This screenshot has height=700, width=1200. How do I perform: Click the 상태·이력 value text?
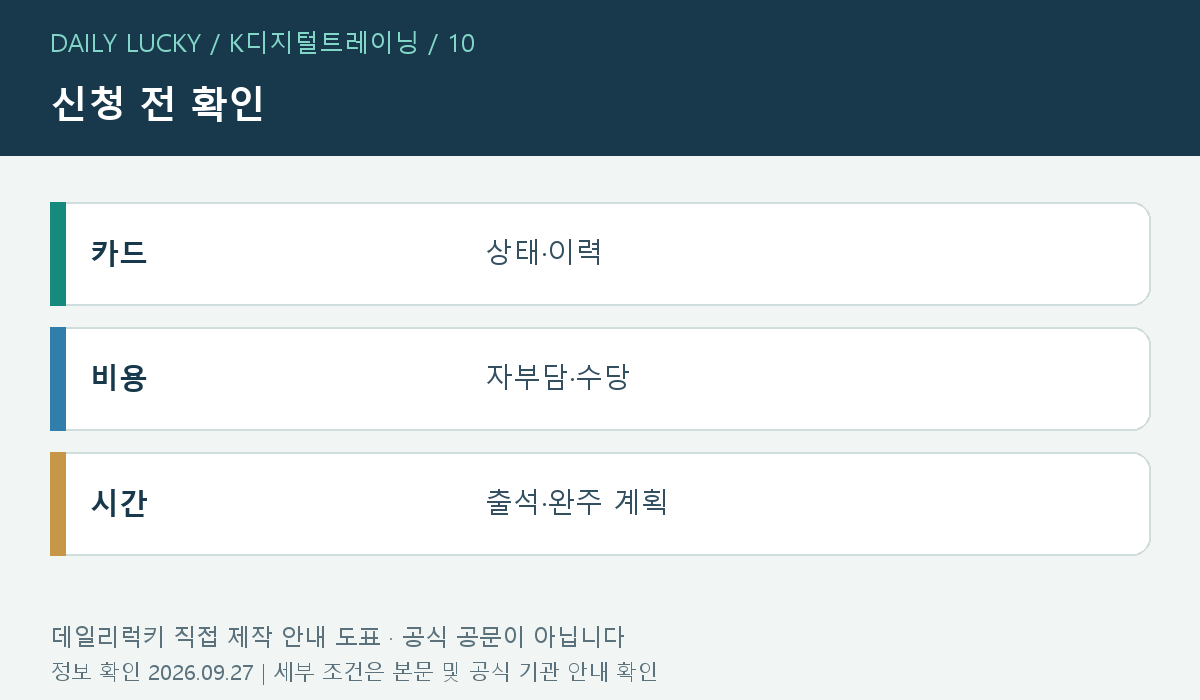pyautogui.click(x=543, y=251)
